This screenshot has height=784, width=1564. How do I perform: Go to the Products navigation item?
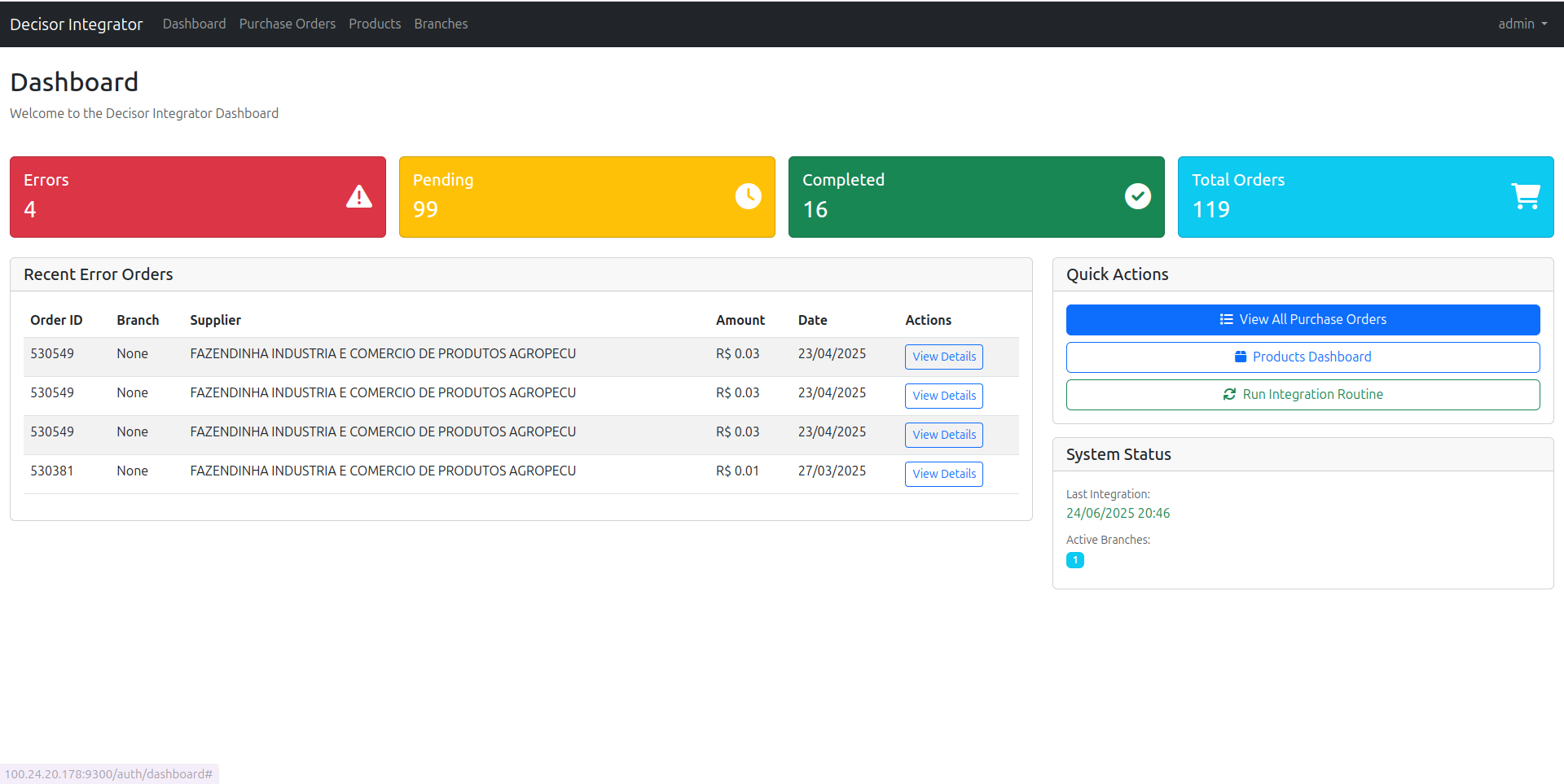[x=375, y=24]
